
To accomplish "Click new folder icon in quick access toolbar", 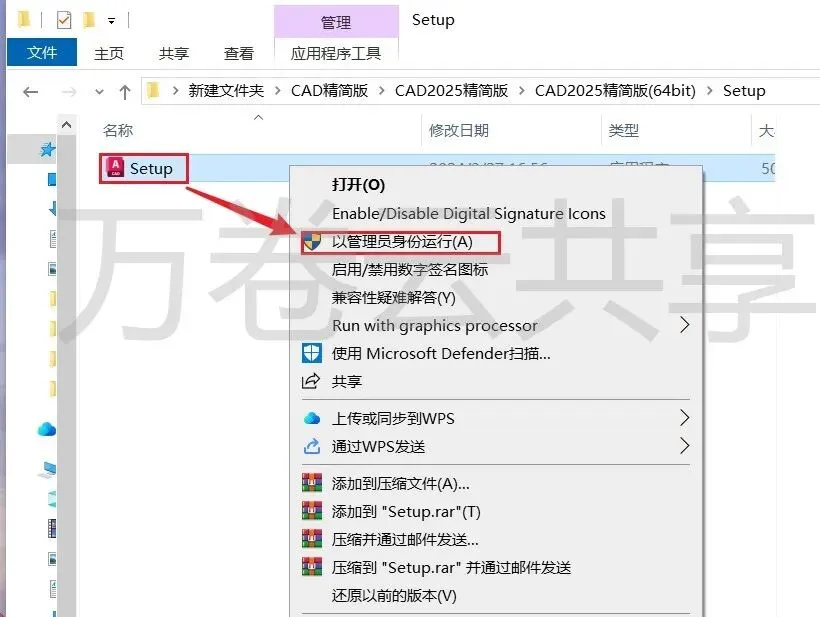I will [x=89, y=20].
